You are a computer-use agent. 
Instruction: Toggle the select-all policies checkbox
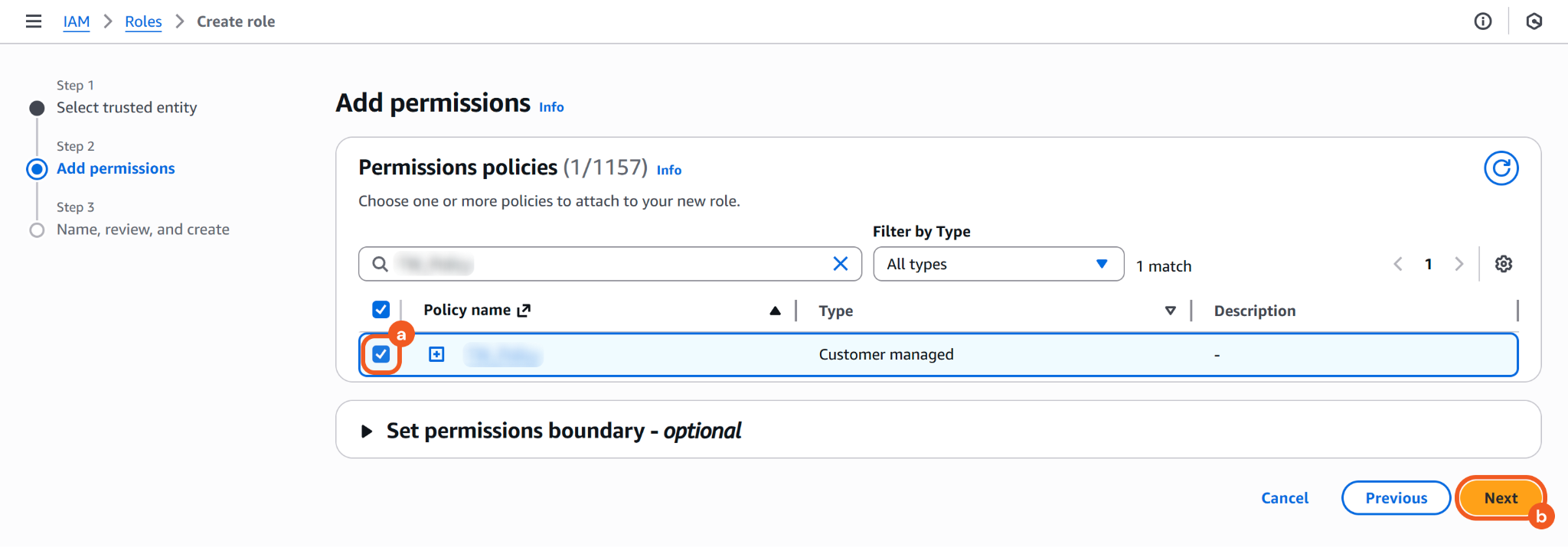[381, 310]
